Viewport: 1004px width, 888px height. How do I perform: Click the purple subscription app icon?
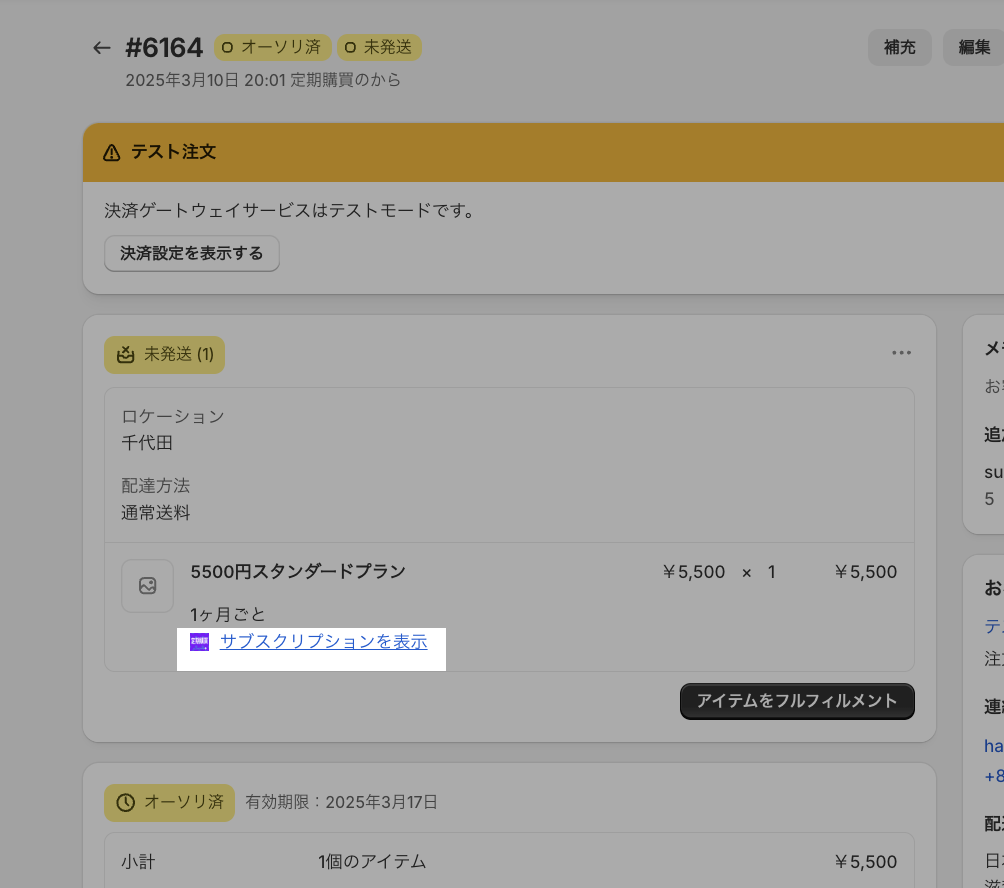point(200,642)
